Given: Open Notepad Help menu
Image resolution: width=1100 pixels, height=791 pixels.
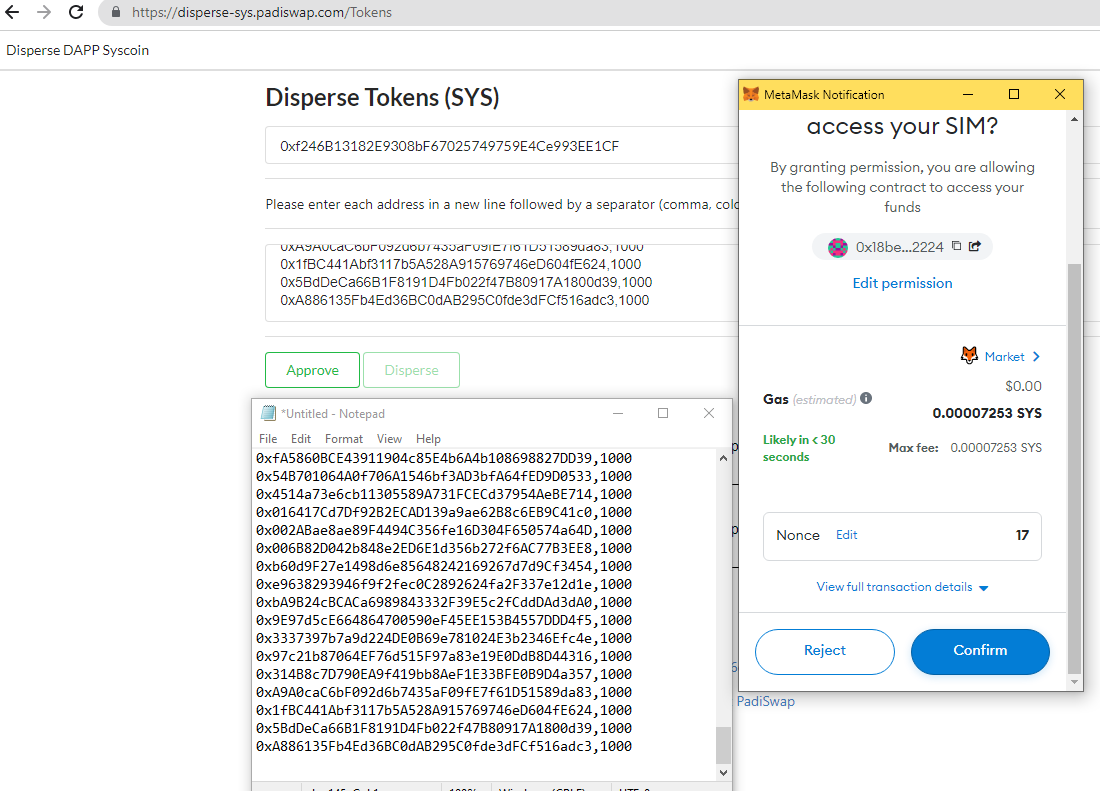Looking at the screenshot, I should [428, 438].
